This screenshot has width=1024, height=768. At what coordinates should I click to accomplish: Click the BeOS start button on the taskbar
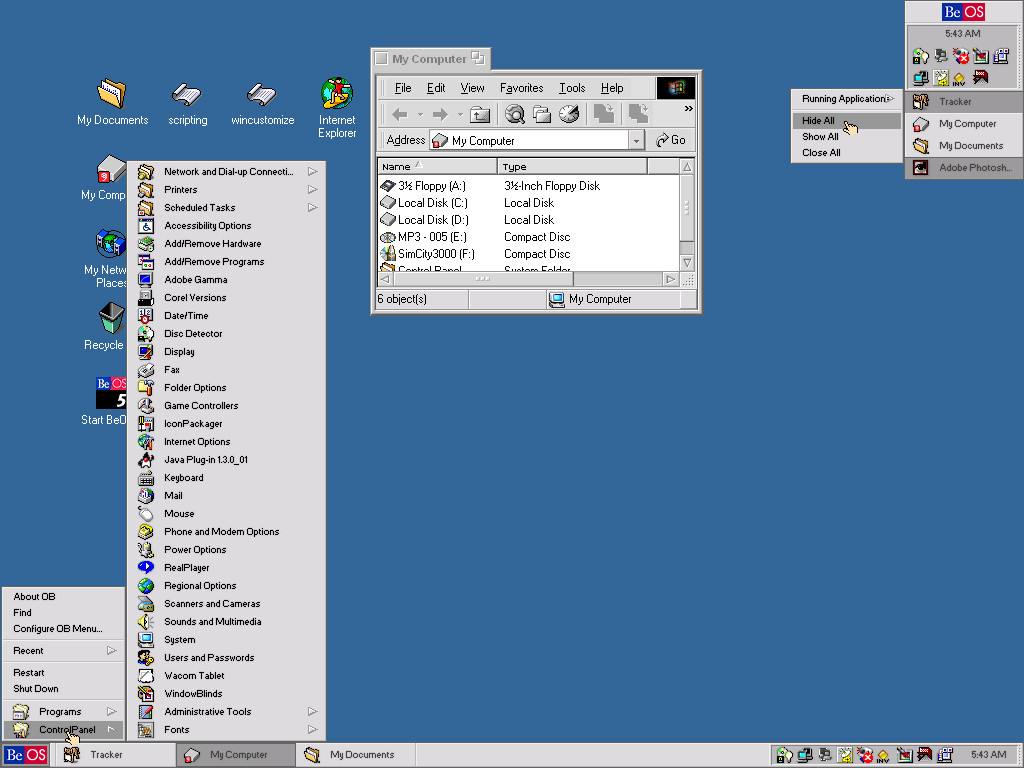coord(26,755)
